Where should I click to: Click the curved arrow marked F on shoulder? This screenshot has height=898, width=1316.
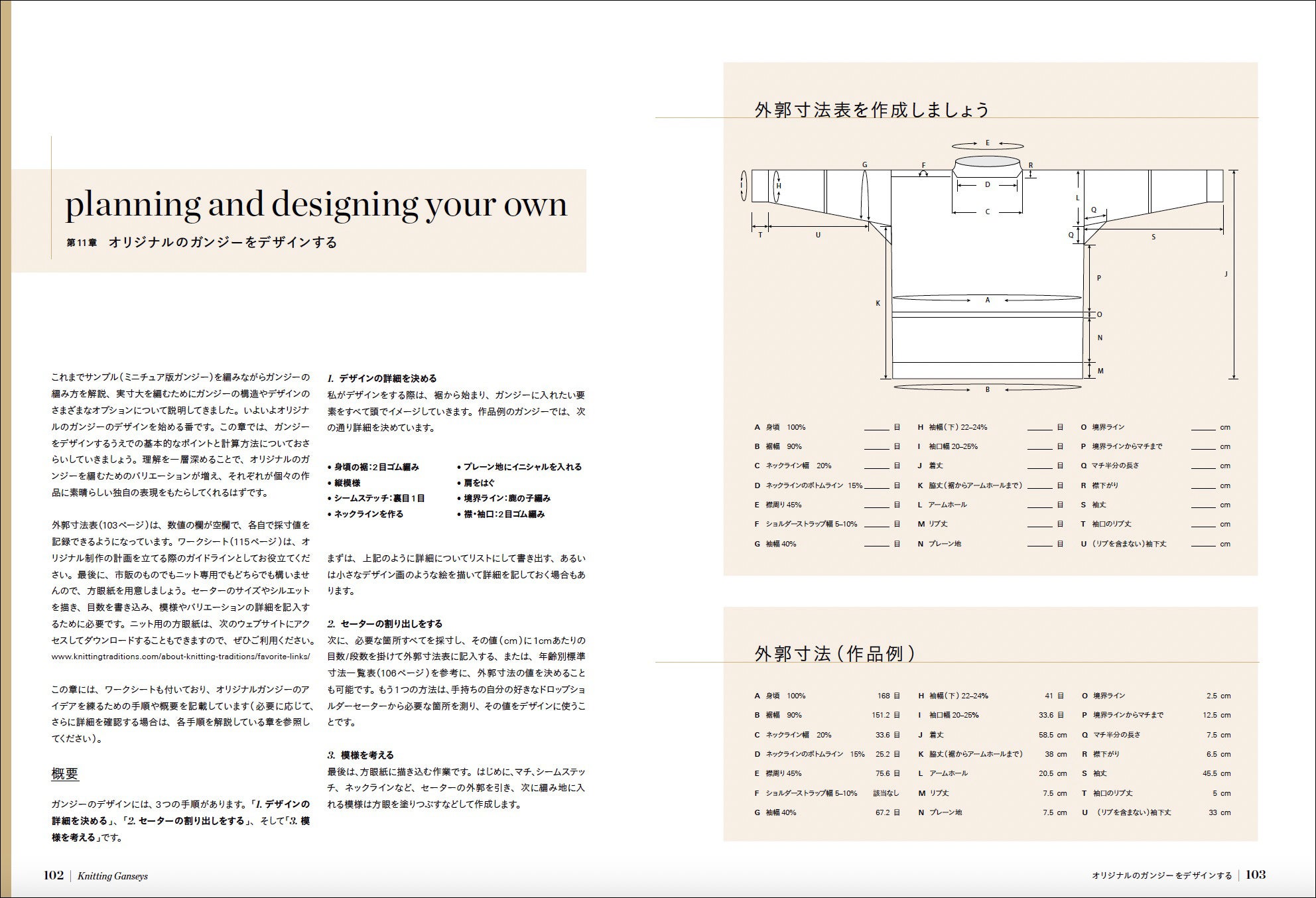click(x=923, y=172)
